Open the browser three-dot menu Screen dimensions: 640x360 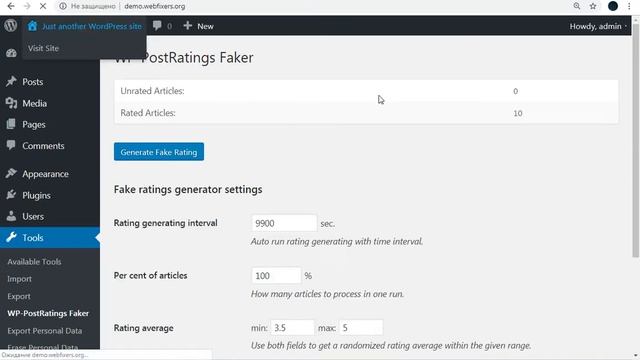coord(629,6)
